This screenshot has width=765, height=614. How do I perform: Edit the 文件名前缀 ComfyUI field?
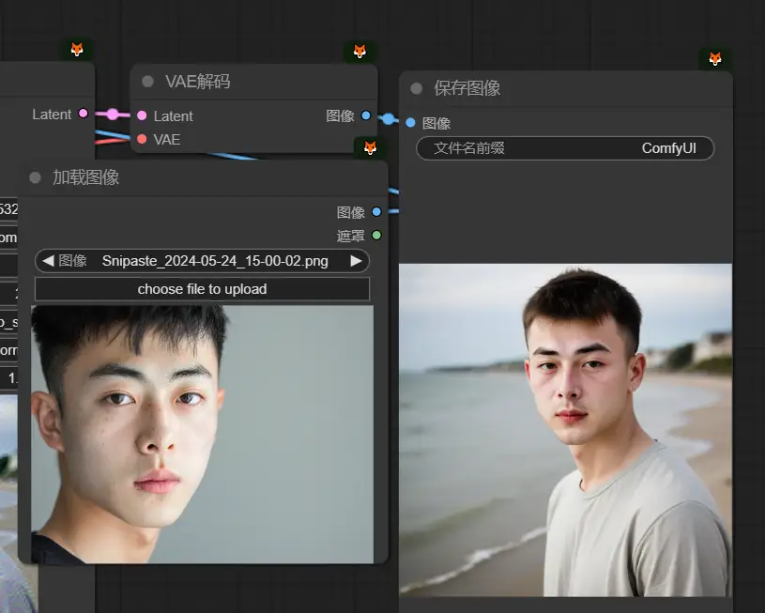(565, 148)
